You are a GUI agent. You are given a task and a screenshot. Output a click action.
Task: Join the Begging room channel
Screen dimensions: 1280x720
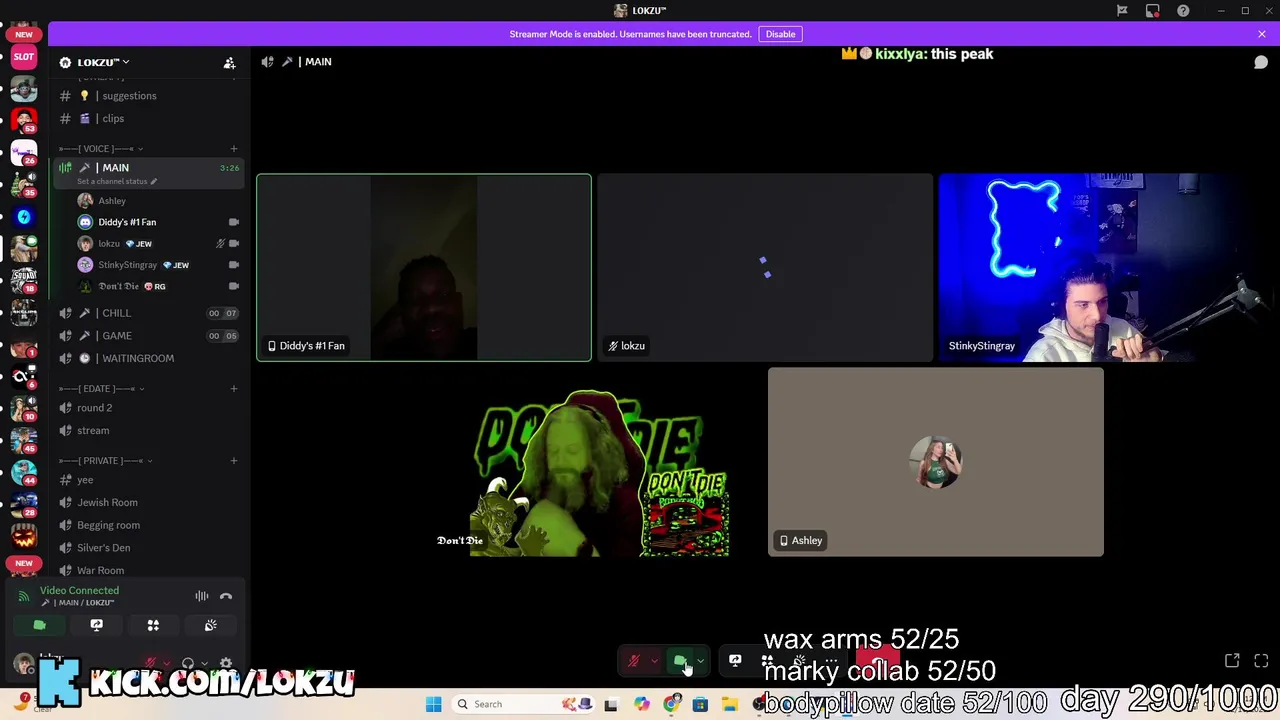[x=149, y=525]
